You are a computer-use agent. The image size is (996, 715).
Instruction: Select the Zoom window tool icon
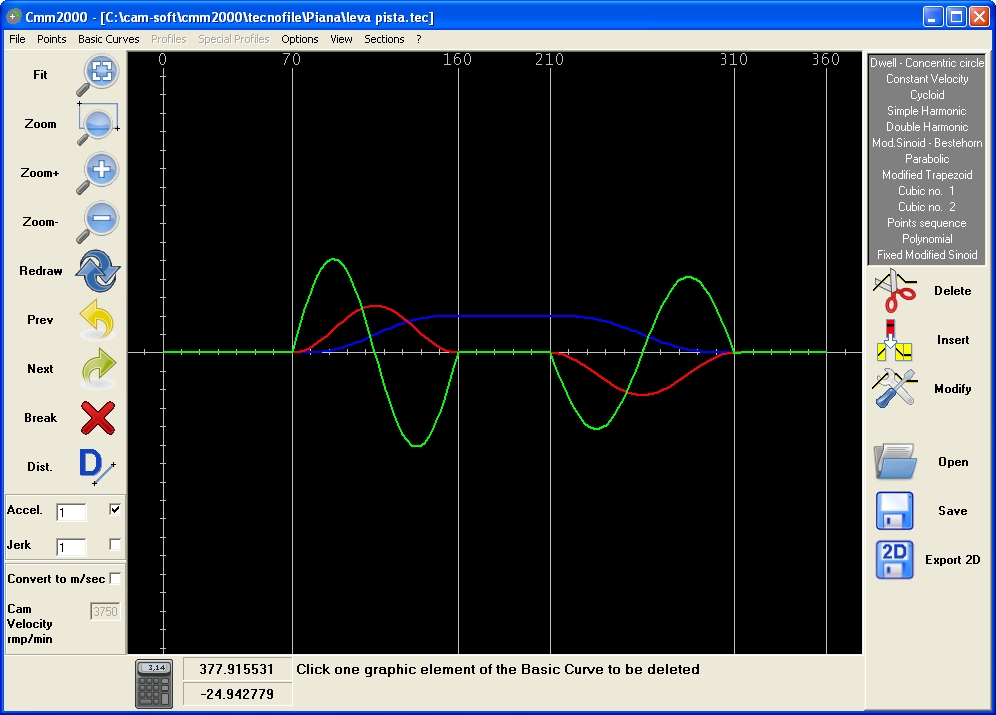click(x=98, y=124)
